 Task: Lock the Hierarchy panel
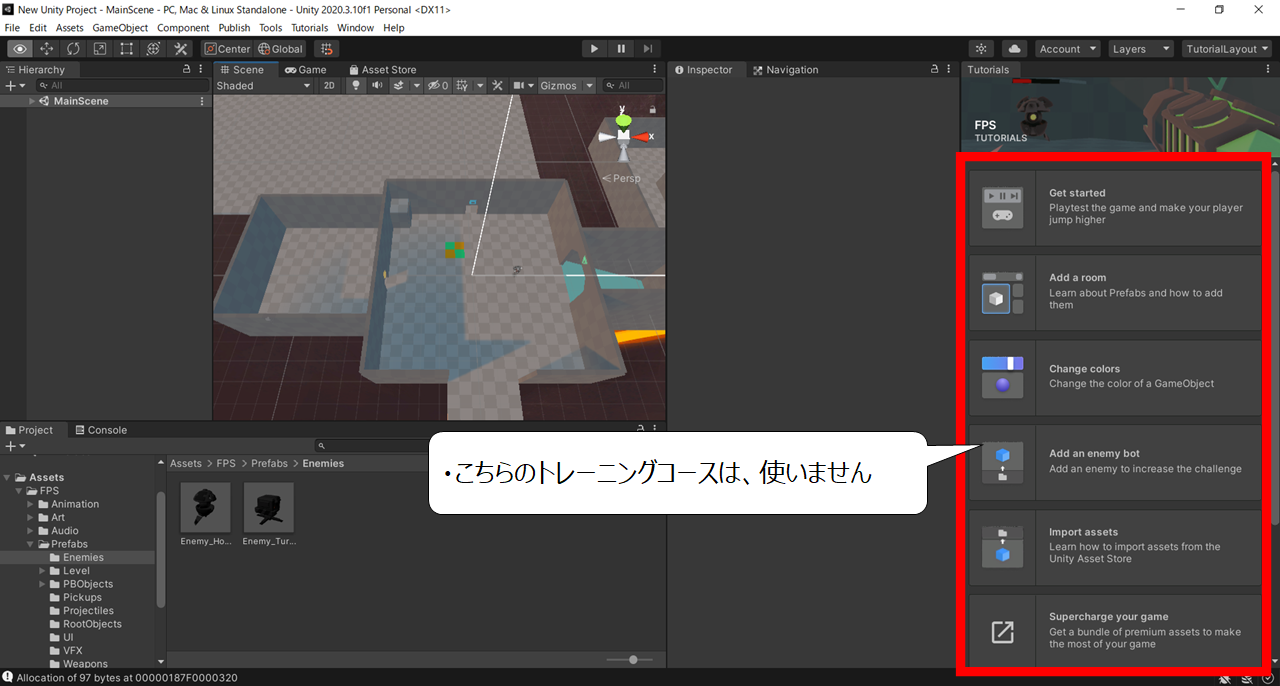(x=186, y=70)
